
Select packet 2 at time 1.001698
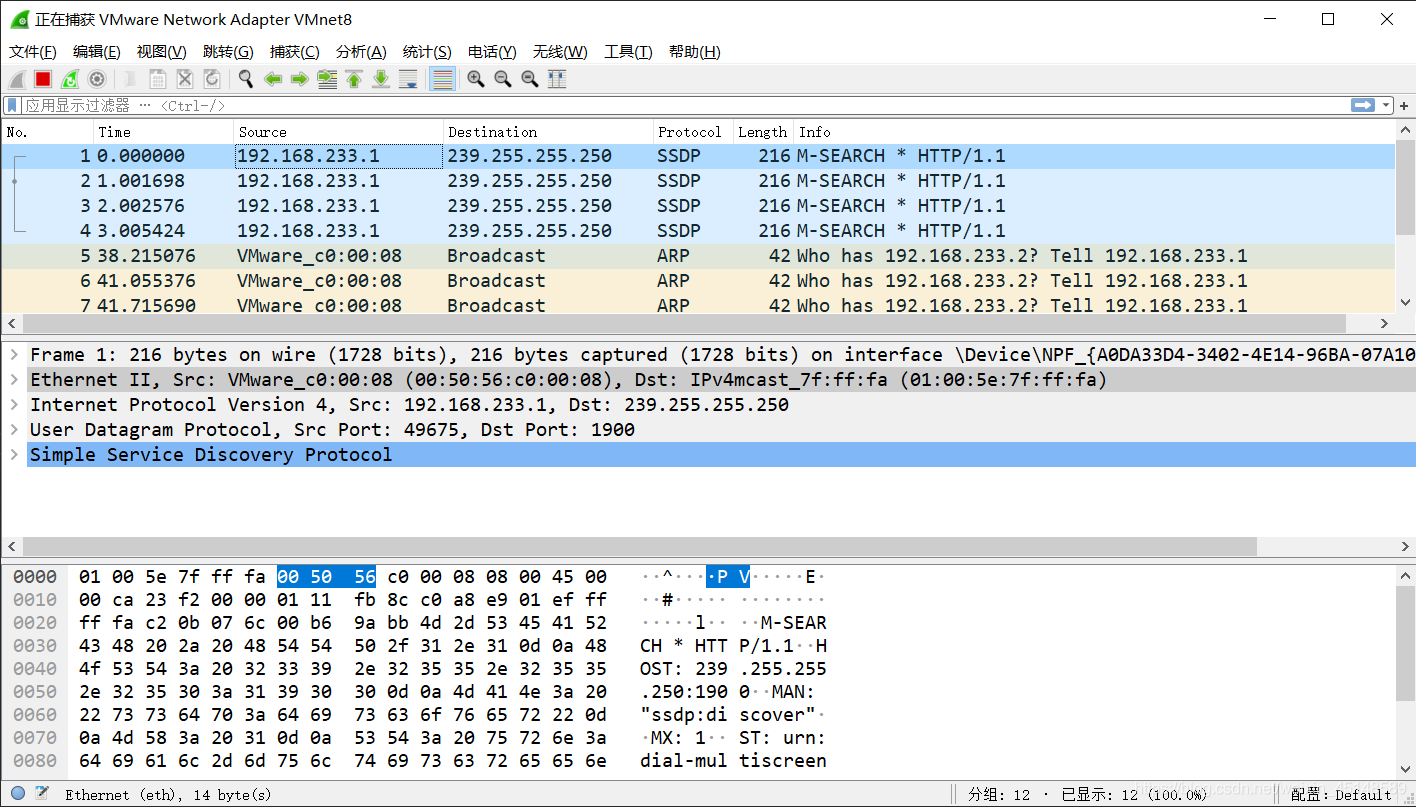[x=698, y=181]
